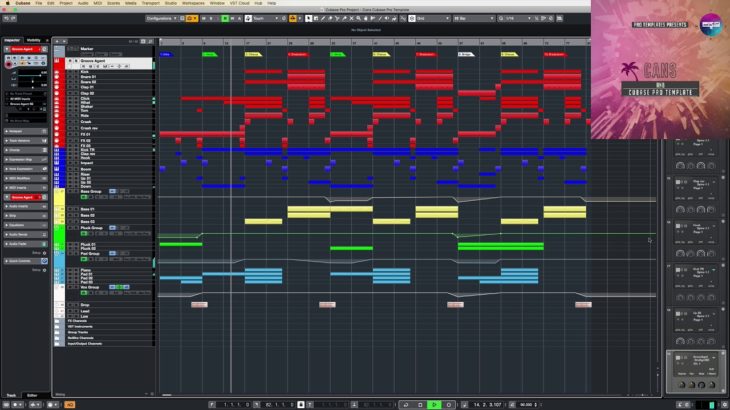Click the Add Track plus button
Image resolution: width=730 pixels, height=410 pixels.
pos(57,41)
